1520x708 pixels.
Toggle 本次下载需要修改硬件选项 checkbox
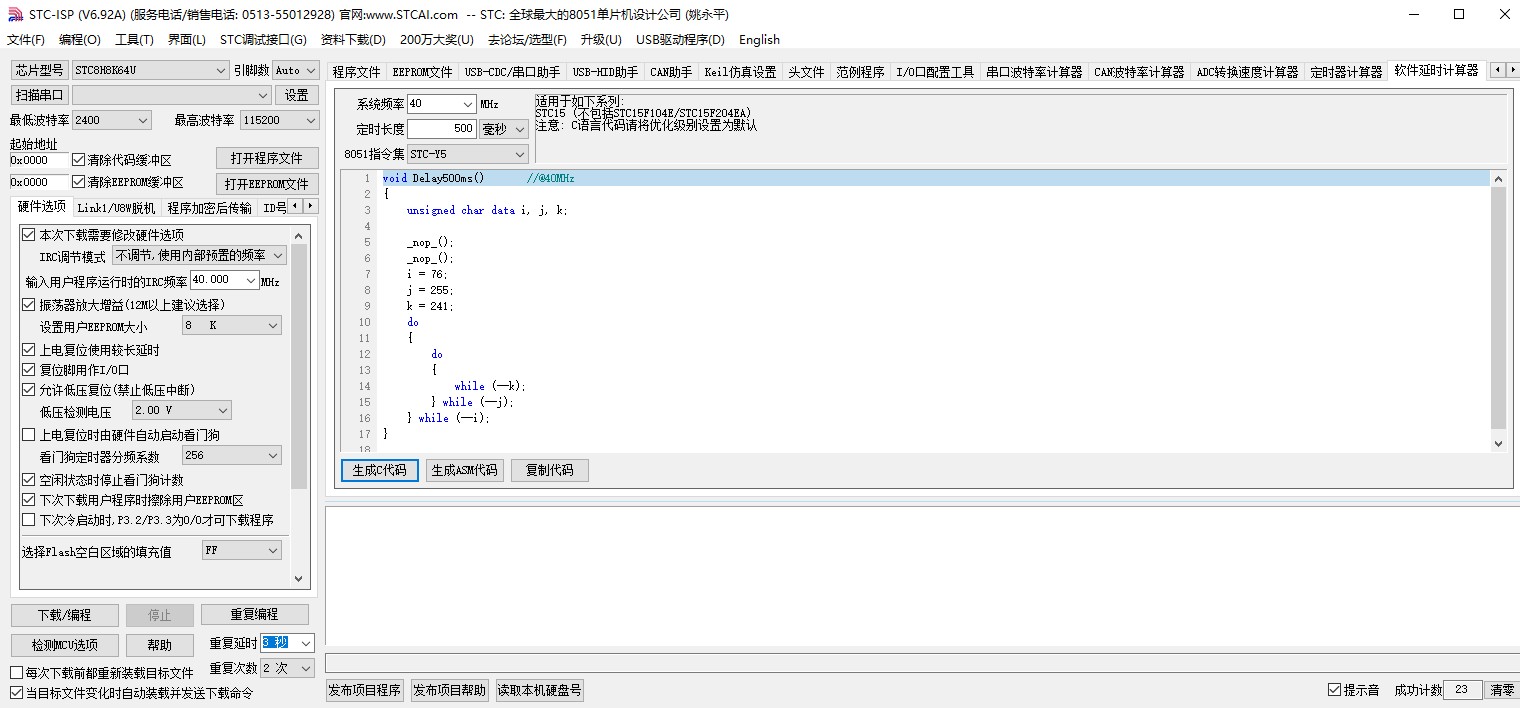tap(28, 235)
